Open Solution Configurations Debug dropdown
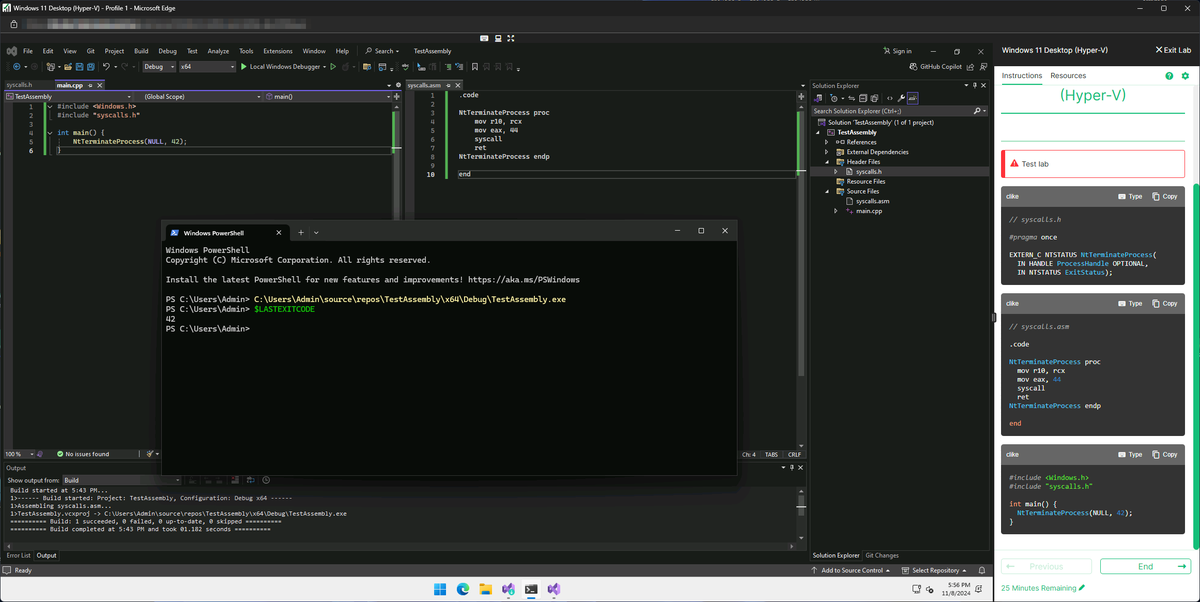 click(x=158, y=67)
